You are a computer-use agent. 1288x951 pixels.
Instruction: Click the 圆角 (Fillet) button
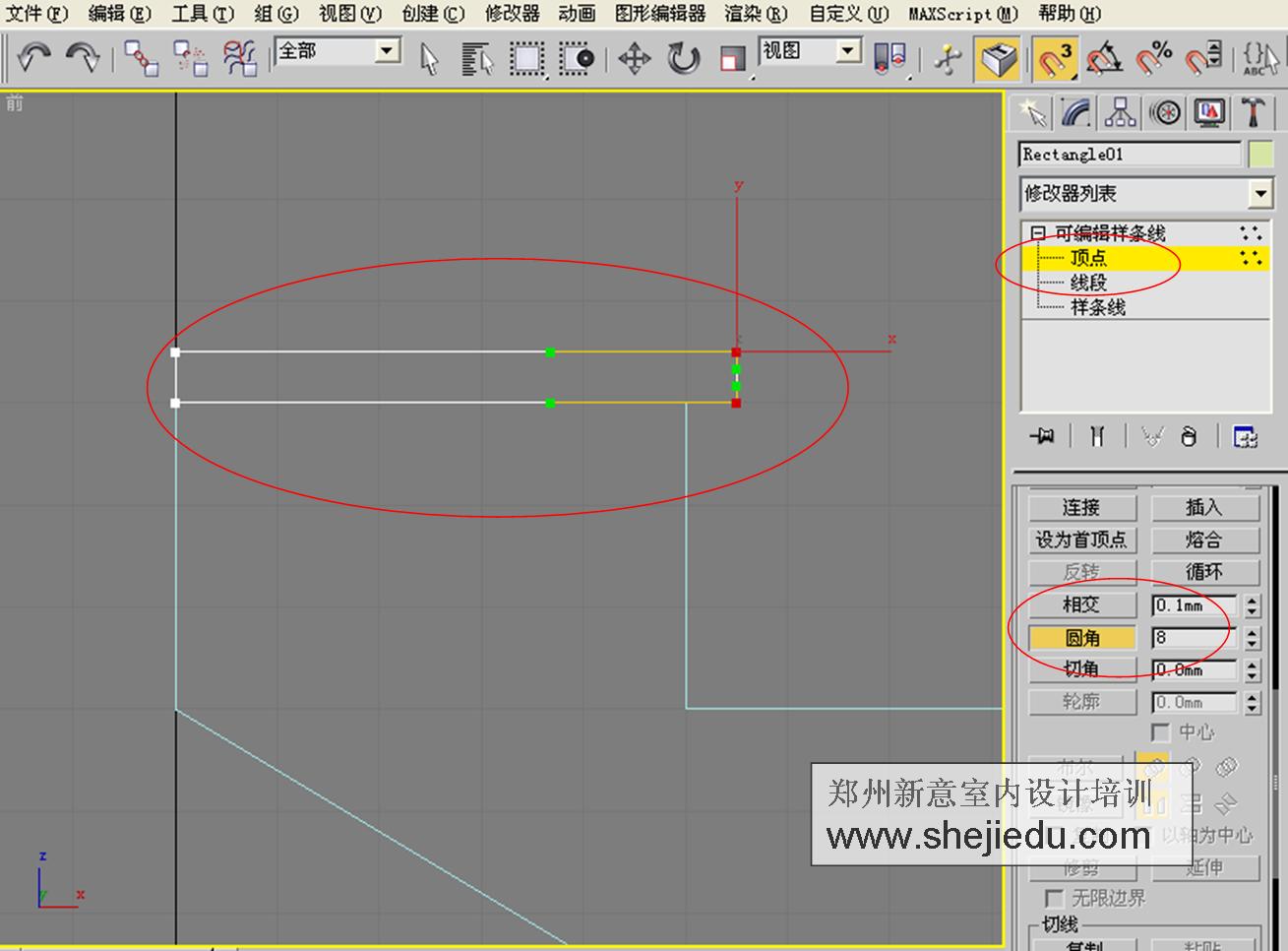click(1081, 637)
